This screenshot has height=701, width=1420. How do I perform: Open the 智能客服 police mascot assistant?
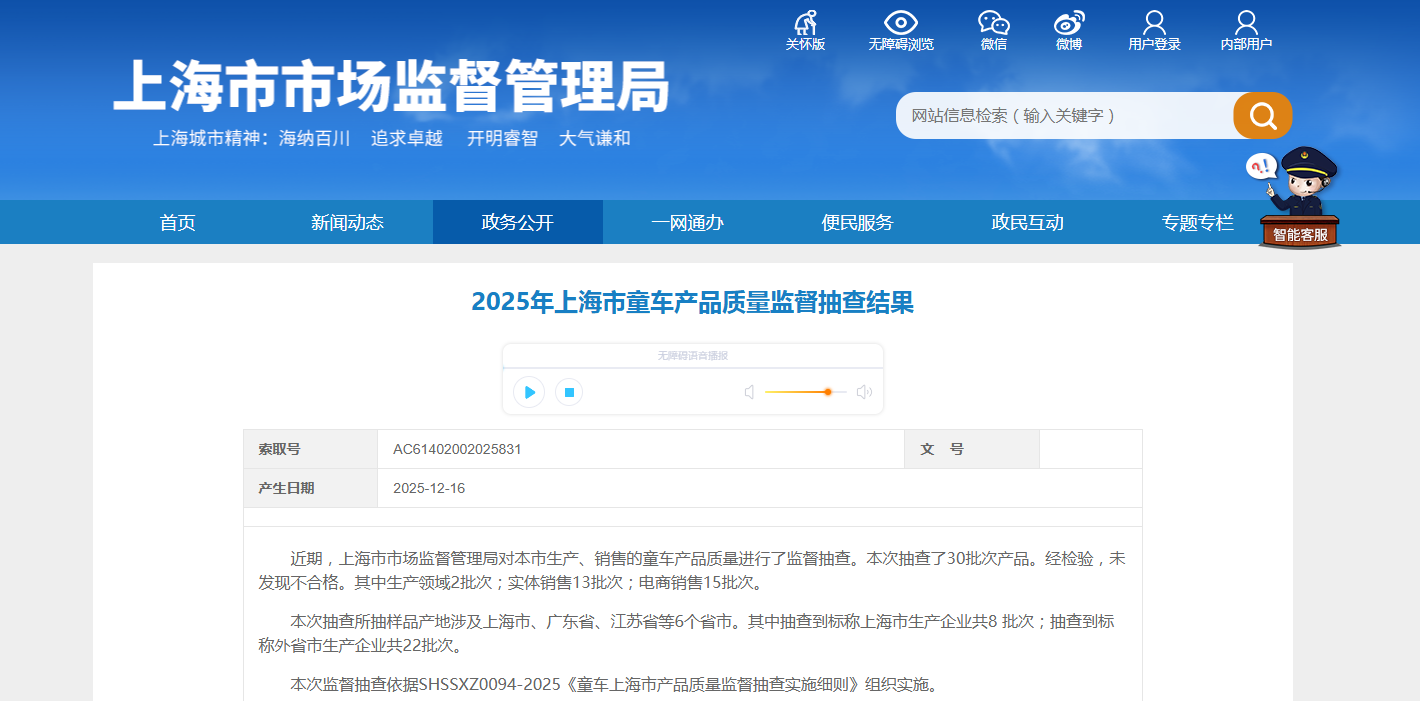[1298, 198]
